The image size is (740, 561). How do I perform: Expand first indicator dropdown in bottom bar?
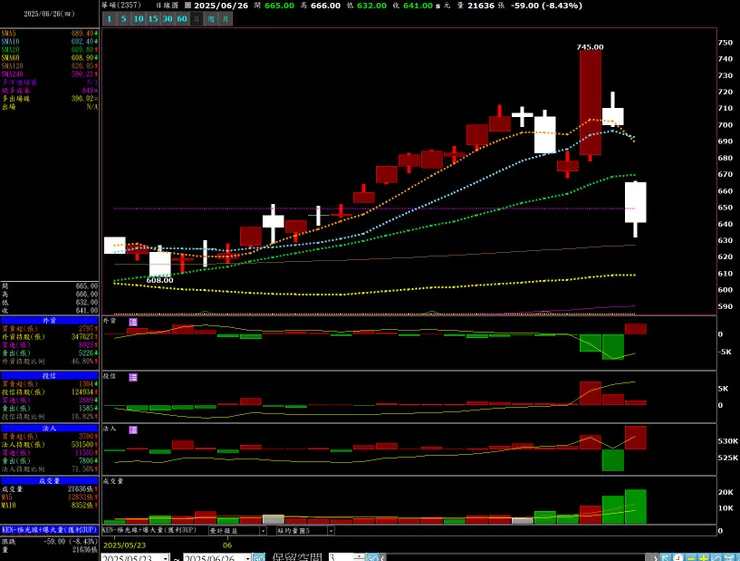pos(263,531)
